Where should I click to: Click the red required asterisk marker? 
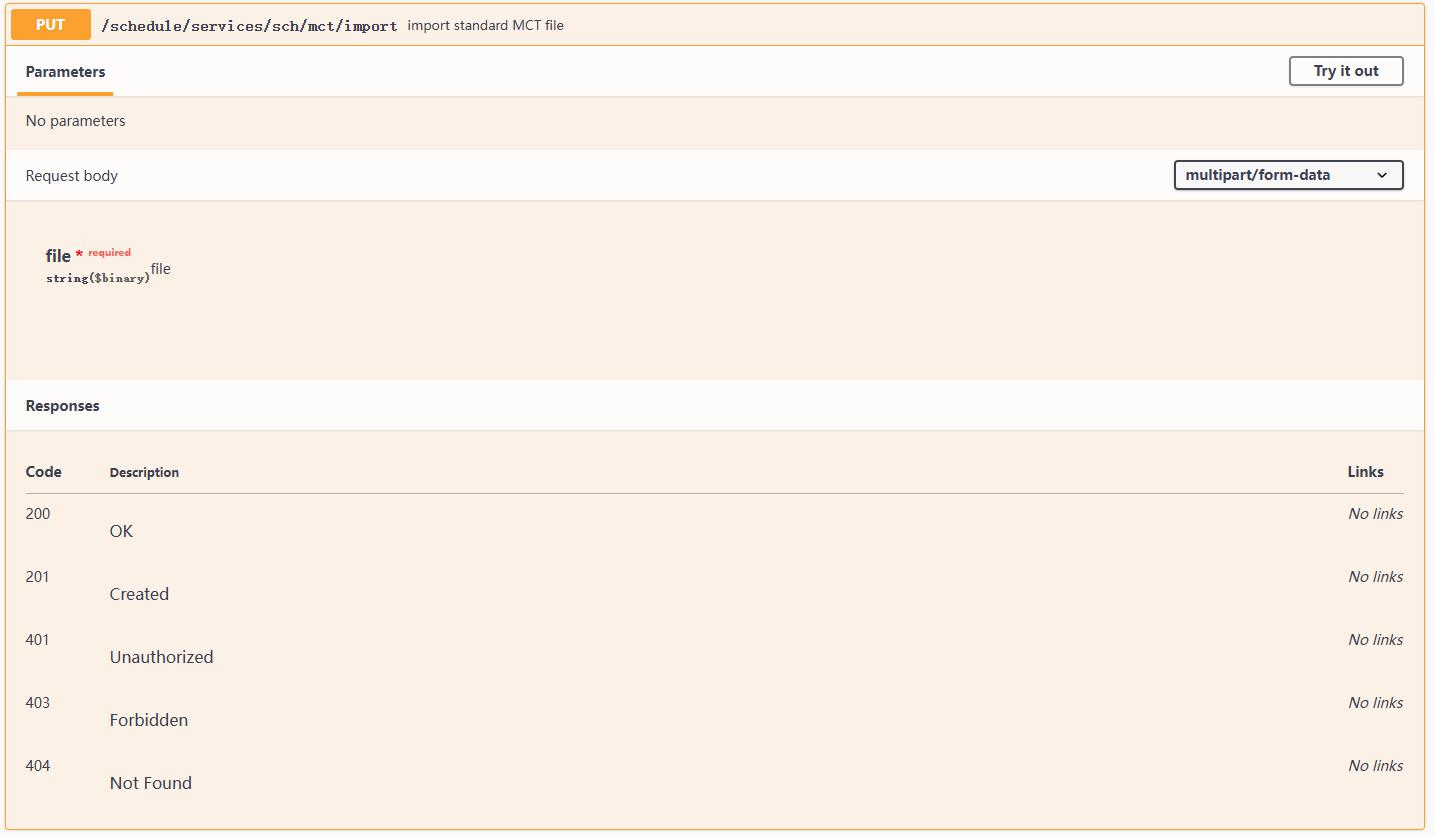coord(79,257)
